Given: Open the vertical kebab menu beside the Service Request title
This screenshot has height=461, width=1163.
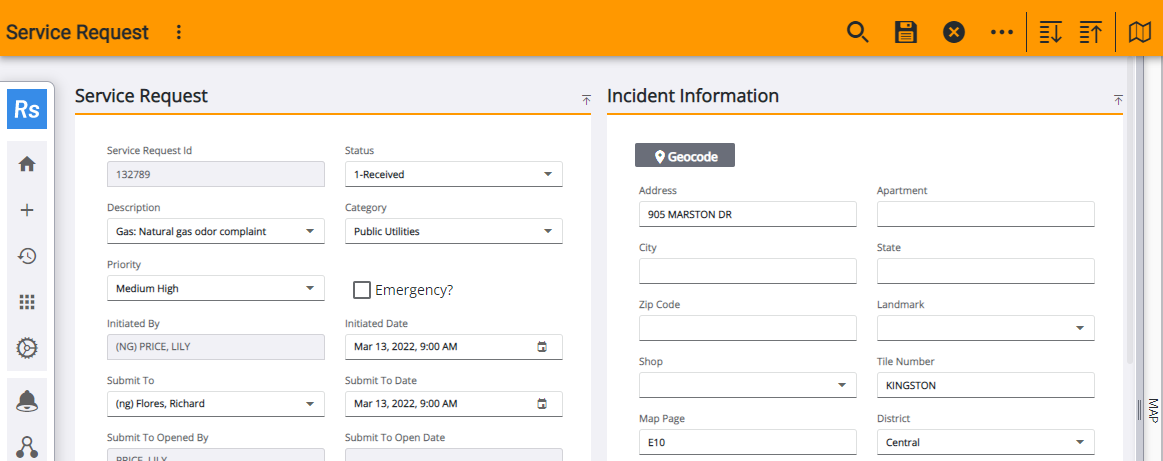Looking at the screenshot, I should pyautogui.click(x=178, y=33).
